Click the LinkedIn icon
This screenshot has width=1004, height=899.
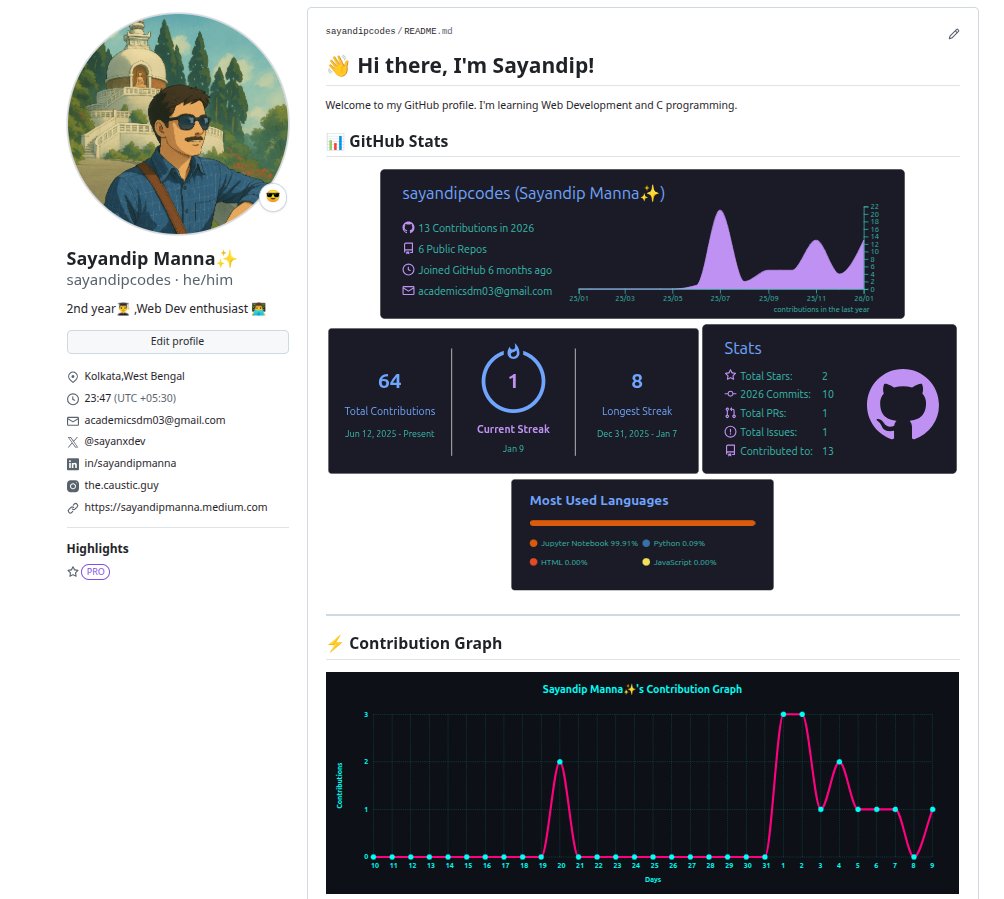point(73,464)
